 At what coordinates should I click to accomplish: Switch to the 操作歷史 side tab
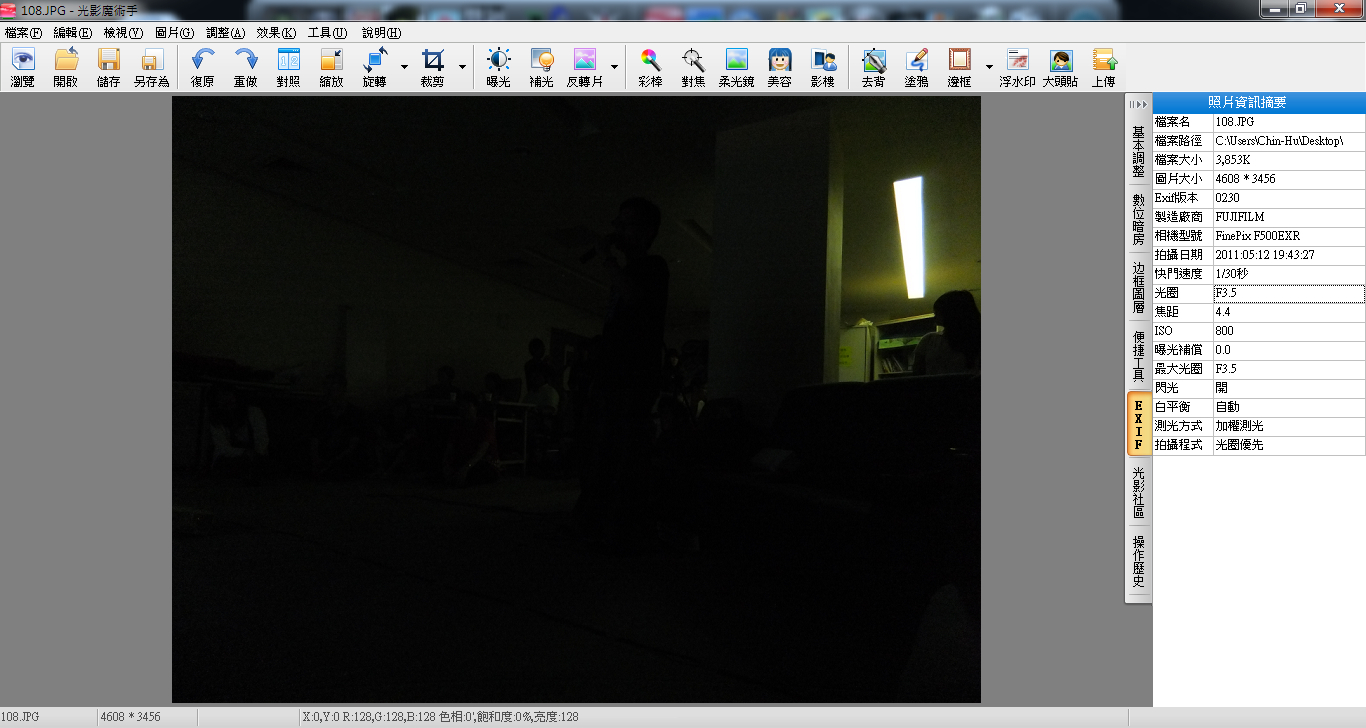pyautogui.click(x=1138, y=561)
